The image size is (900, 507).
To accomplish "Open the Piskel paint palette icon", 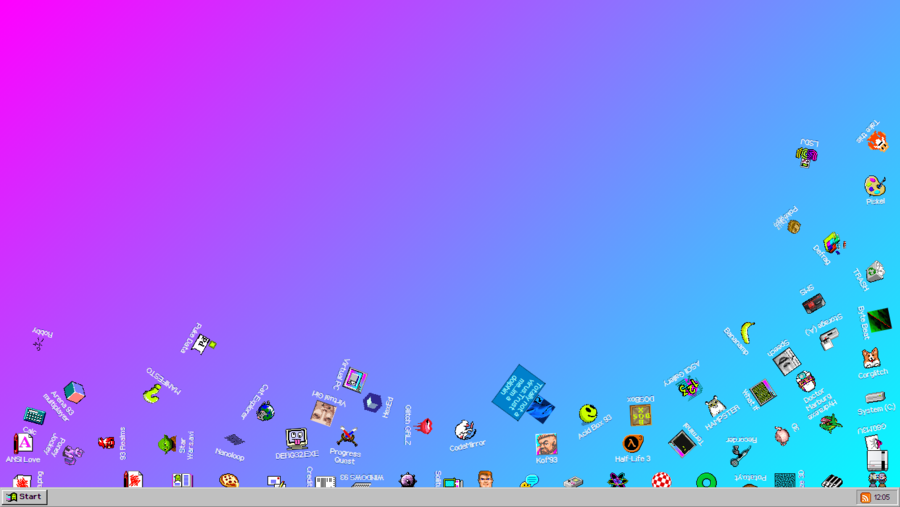I will [875, 186].
